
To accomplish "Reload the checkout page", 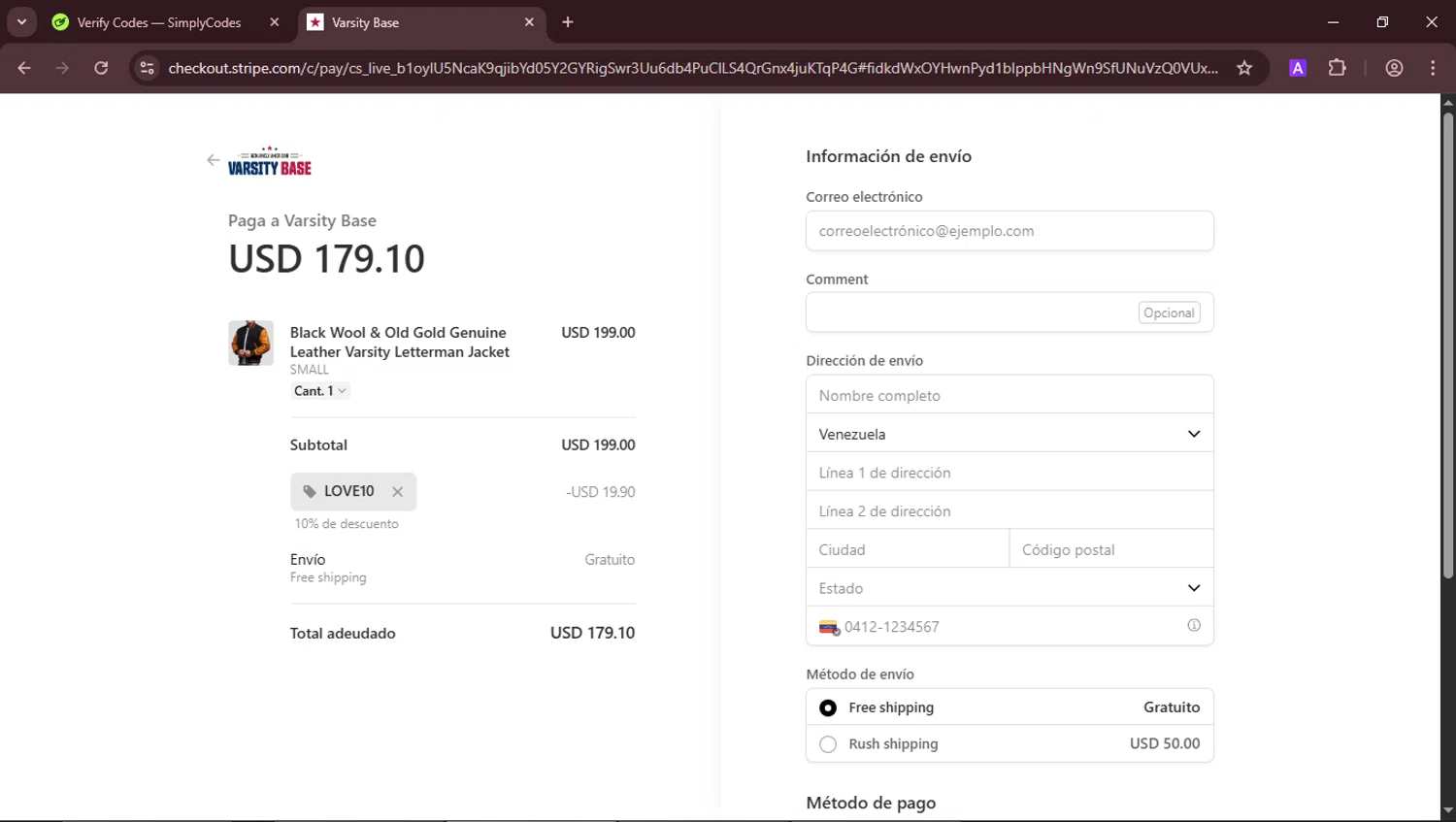I will (x=101, y=68).
